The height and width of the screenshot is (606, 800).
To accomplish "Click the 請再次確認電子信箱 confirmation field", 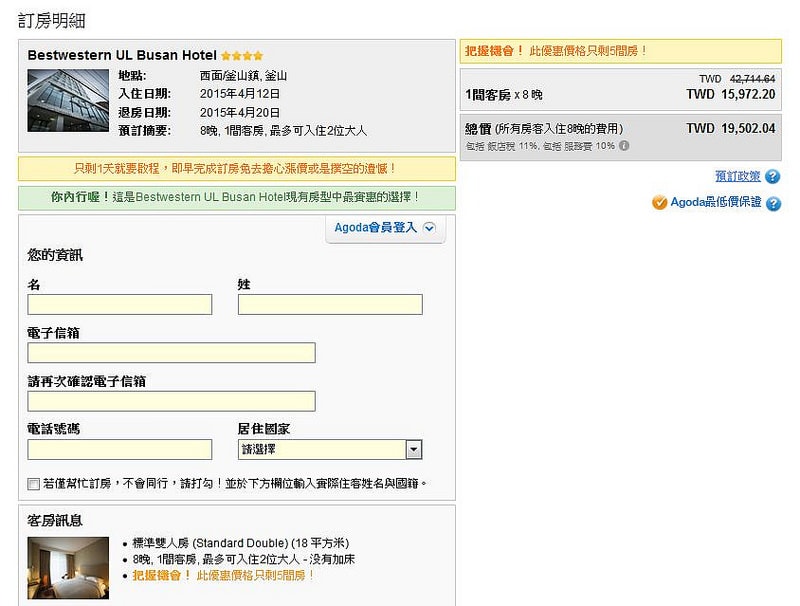I will (x=170, y=400).
